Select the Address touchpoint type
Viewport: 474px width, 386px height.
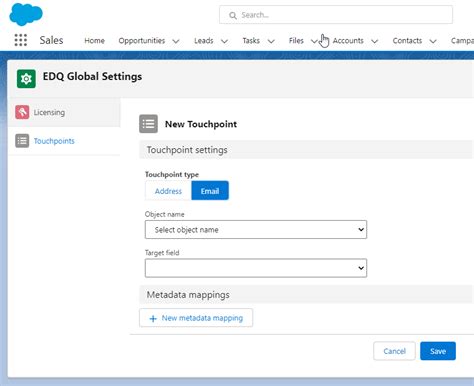pos(168,191)
